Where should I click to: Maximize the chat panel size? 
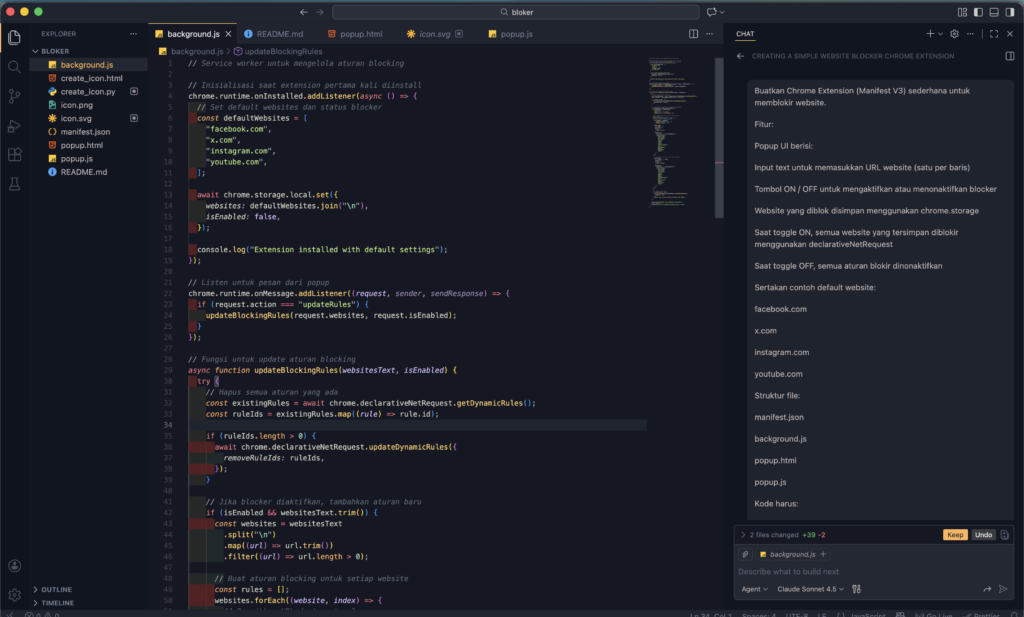coord(993,34)
